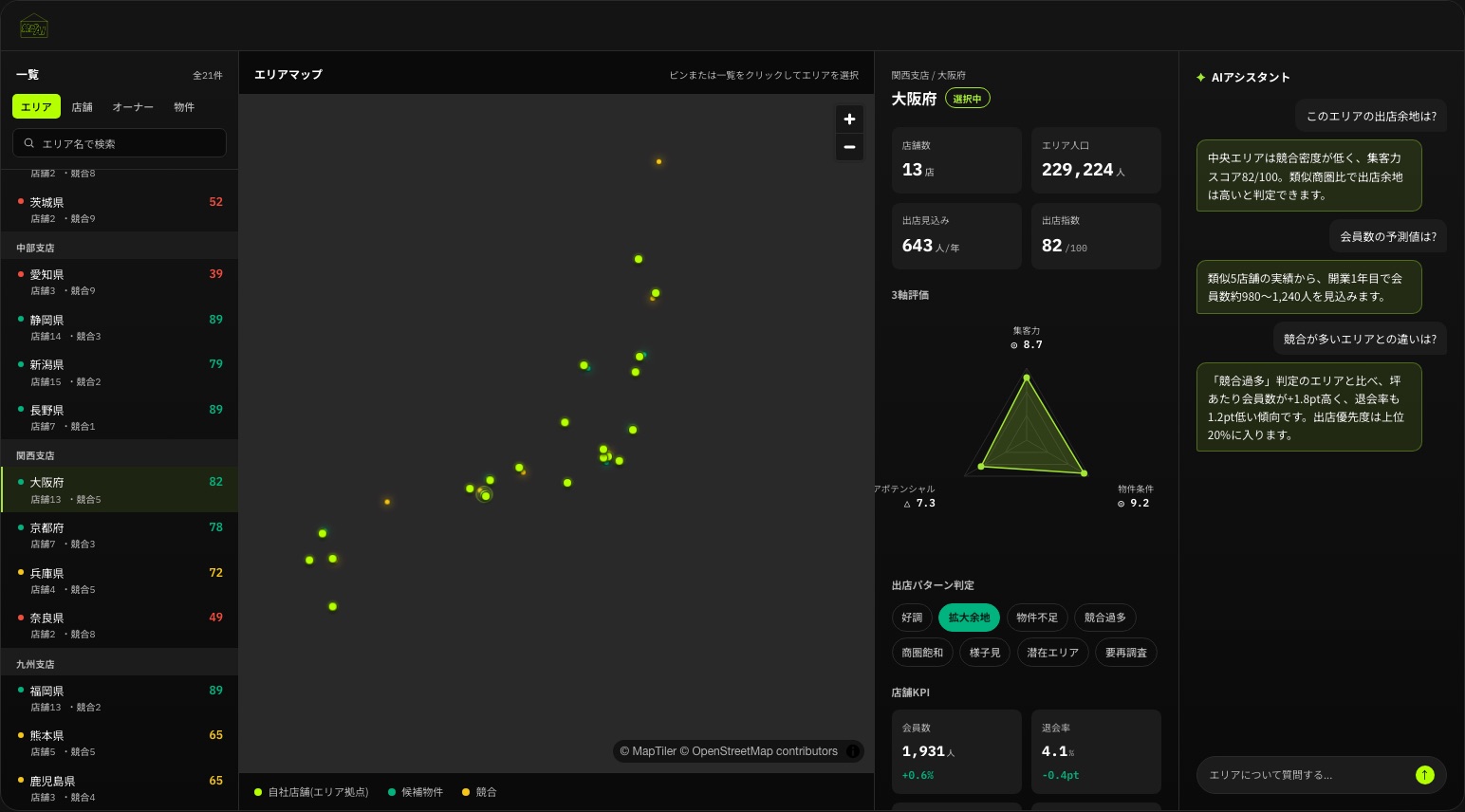
Task: Send question with green arrow button
Action: (x=1424, y=775)
